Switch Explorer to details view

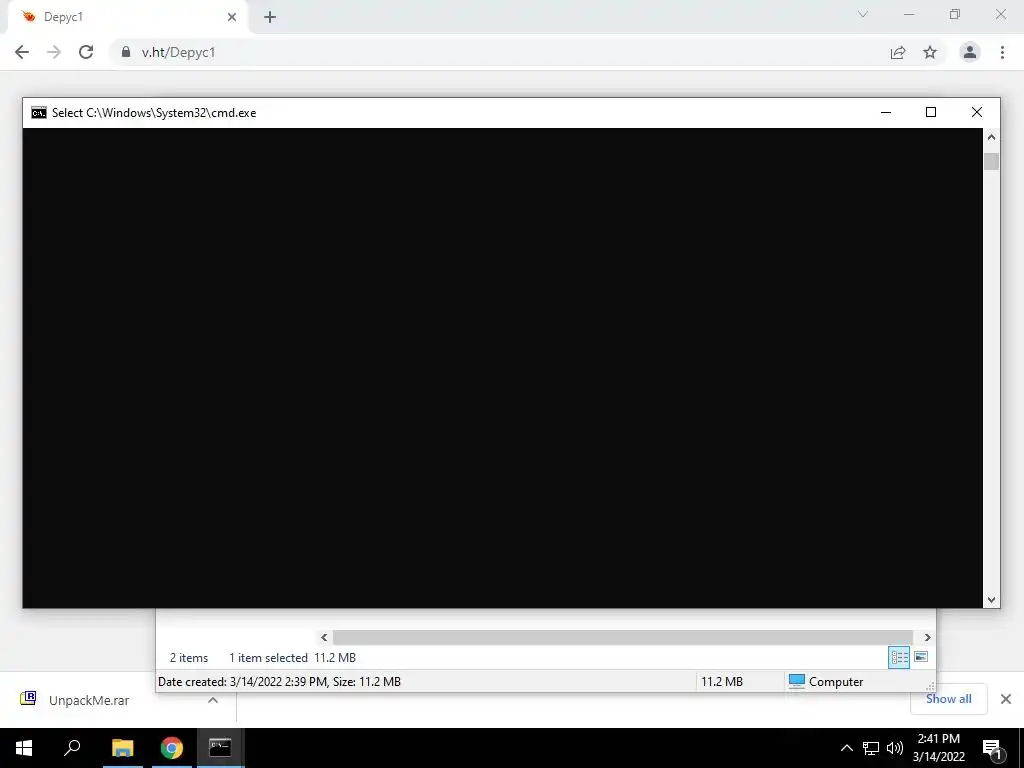[899, 657]
